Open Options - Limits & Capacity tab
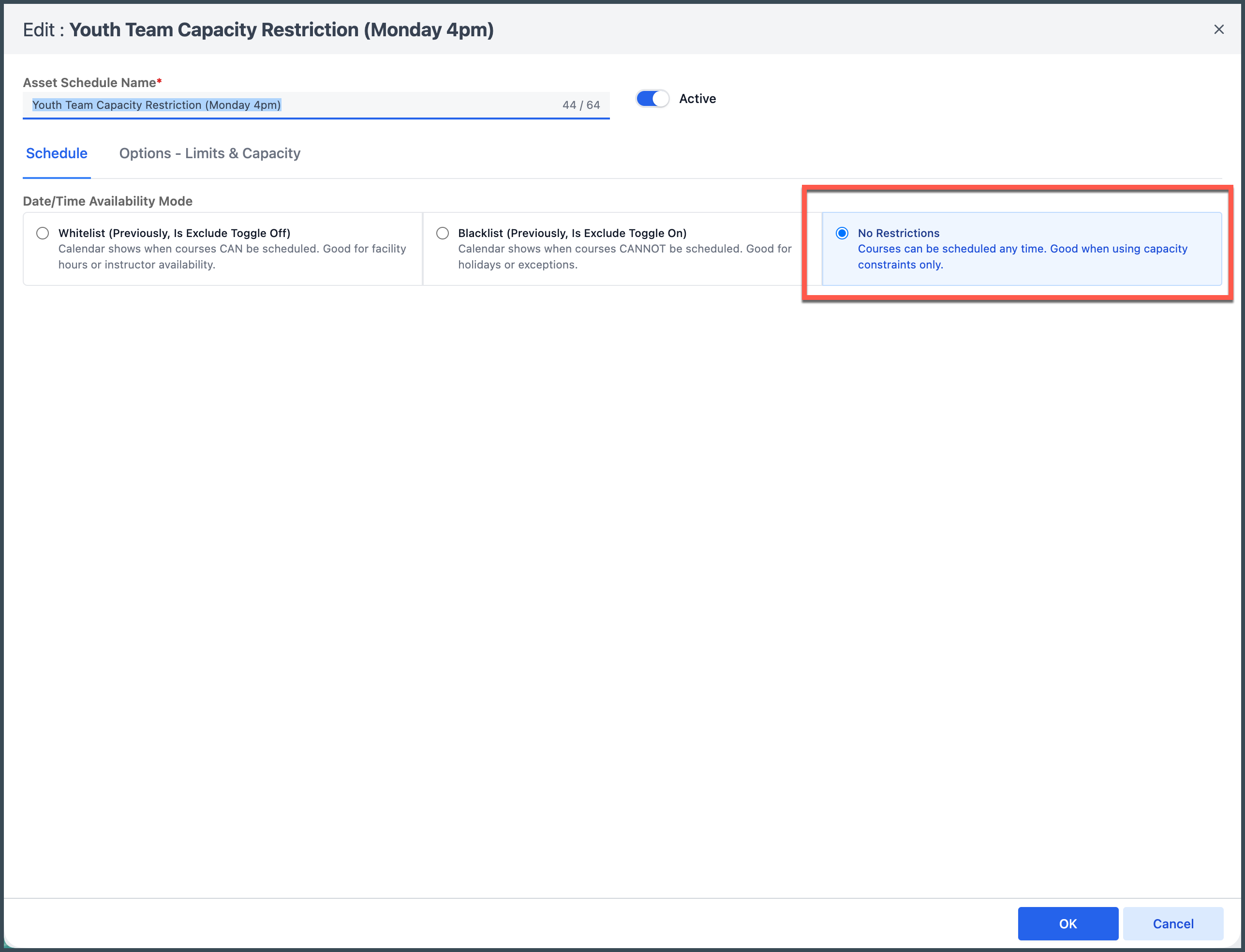Viewport: 1245px width, 952px height. point(209,153)
